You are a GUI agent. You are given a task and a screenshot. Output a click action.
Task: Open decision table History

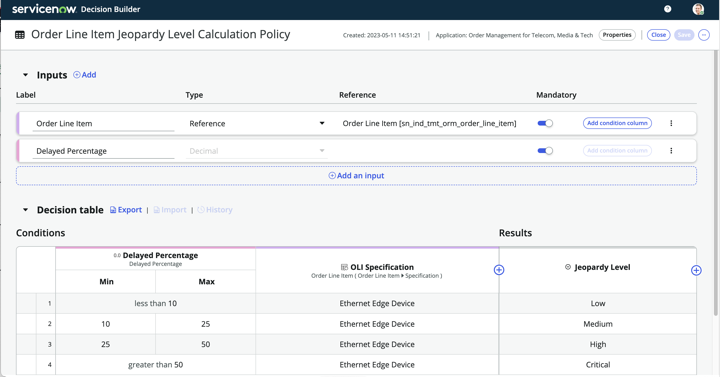[215, 210]
